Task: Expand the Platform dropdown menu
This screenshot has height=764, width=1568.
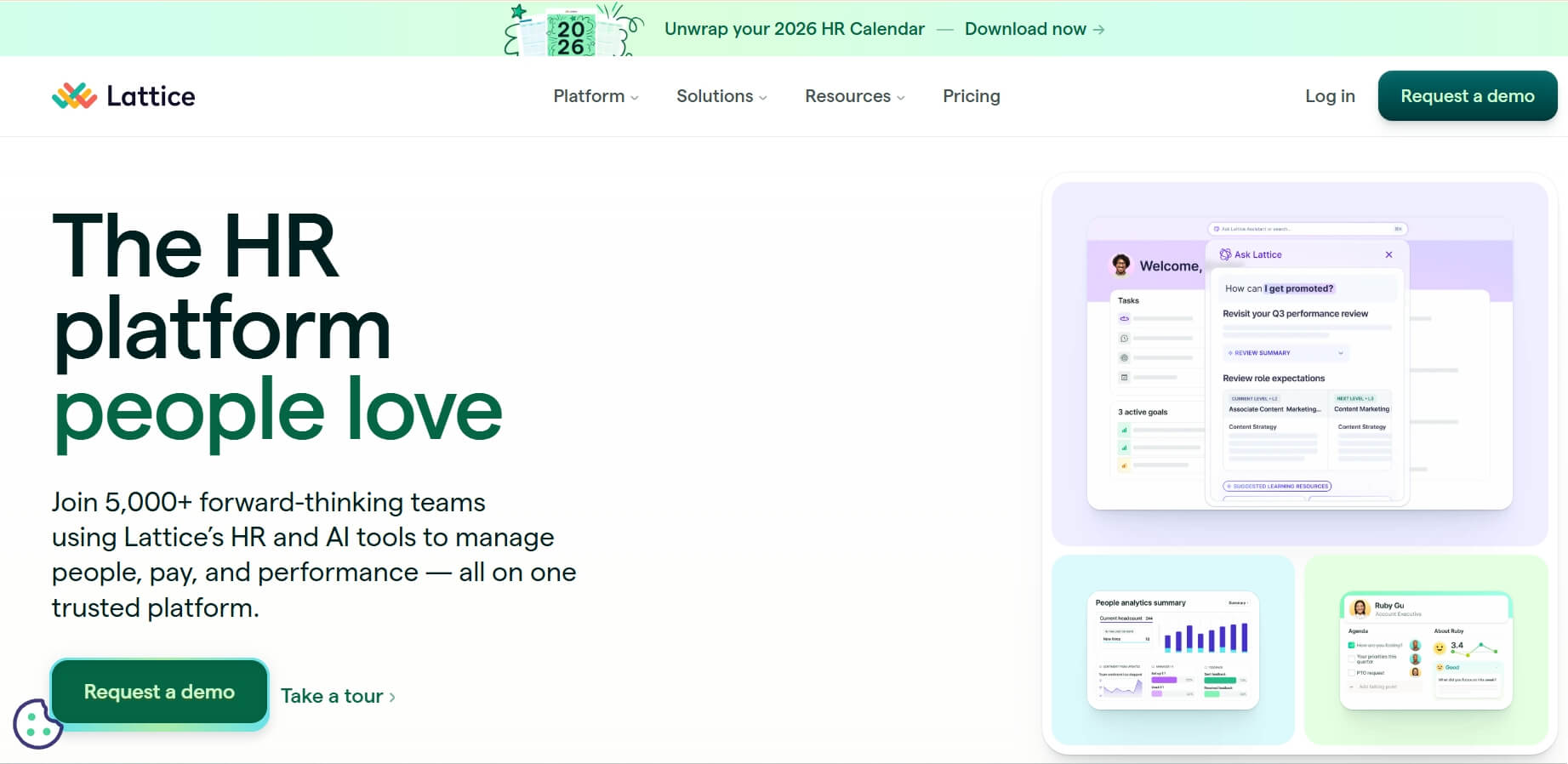Action: 595,96
